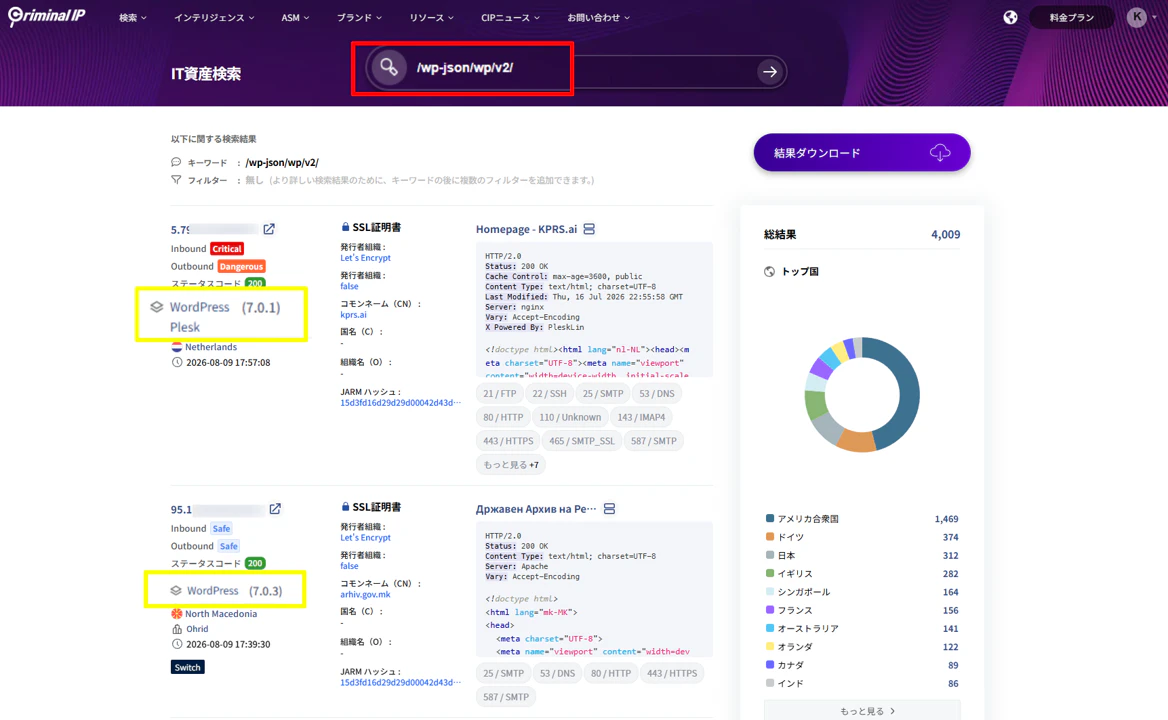Screen dimensions: 1168x720
Task: Open the 検索 menu
Action: (x=133, y=17)
